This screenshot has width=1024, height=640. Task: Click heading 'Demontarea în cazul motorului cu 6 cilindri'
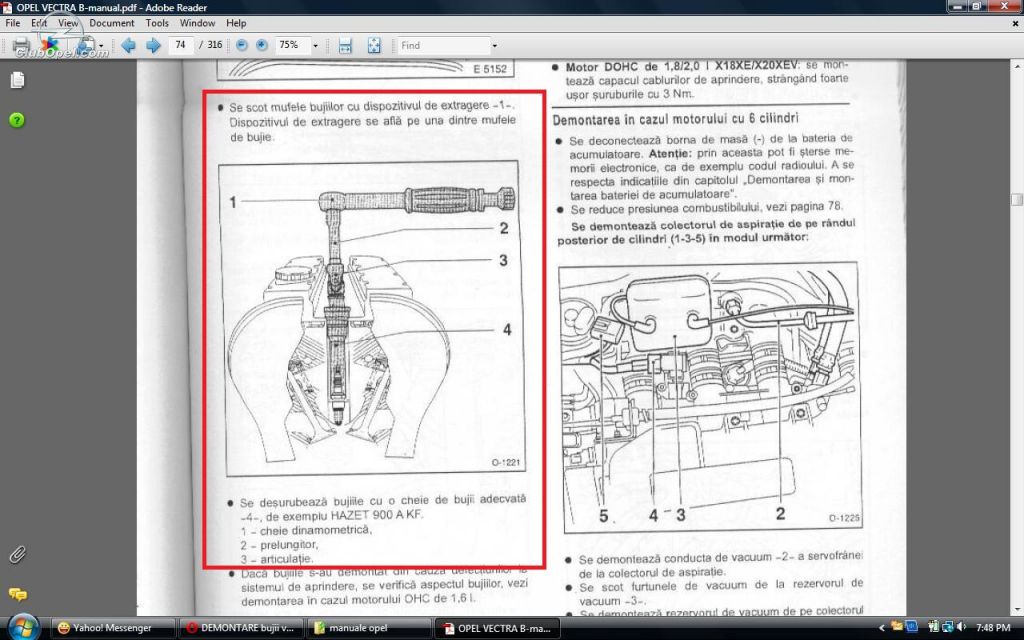pos(675,119)
